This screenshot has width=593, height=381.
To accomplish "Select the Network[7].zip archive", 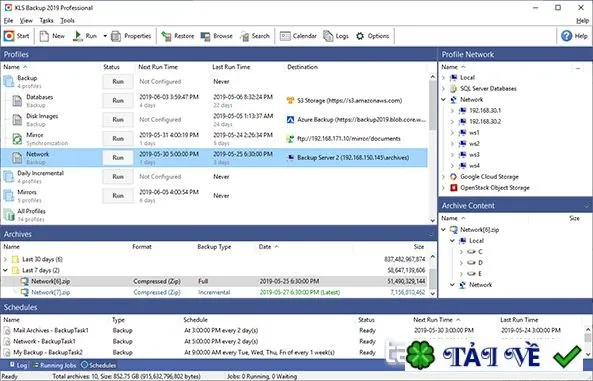I will tap(50, 292).
